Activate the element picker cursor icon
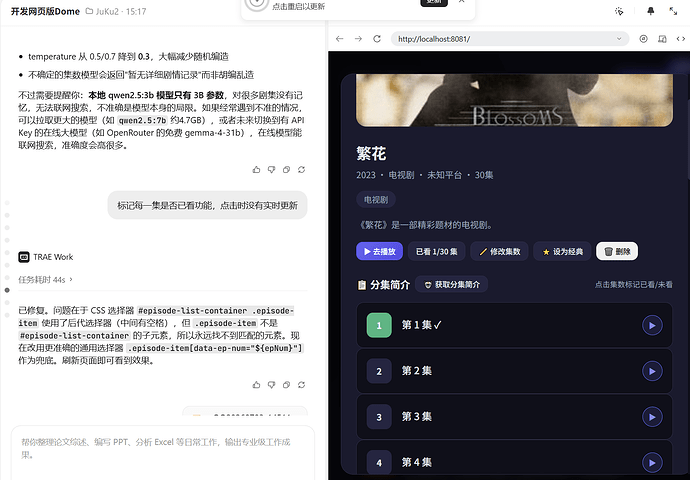 click(619, 11)
